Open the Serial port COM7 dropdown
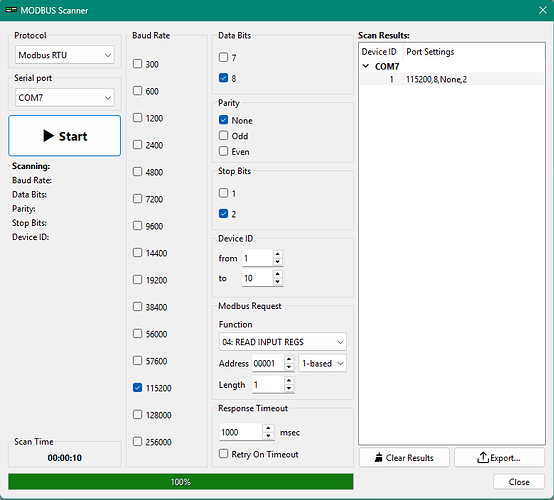The height and width of the screenshot is (500, 554). pyautogui.click(x=65, y=98)
